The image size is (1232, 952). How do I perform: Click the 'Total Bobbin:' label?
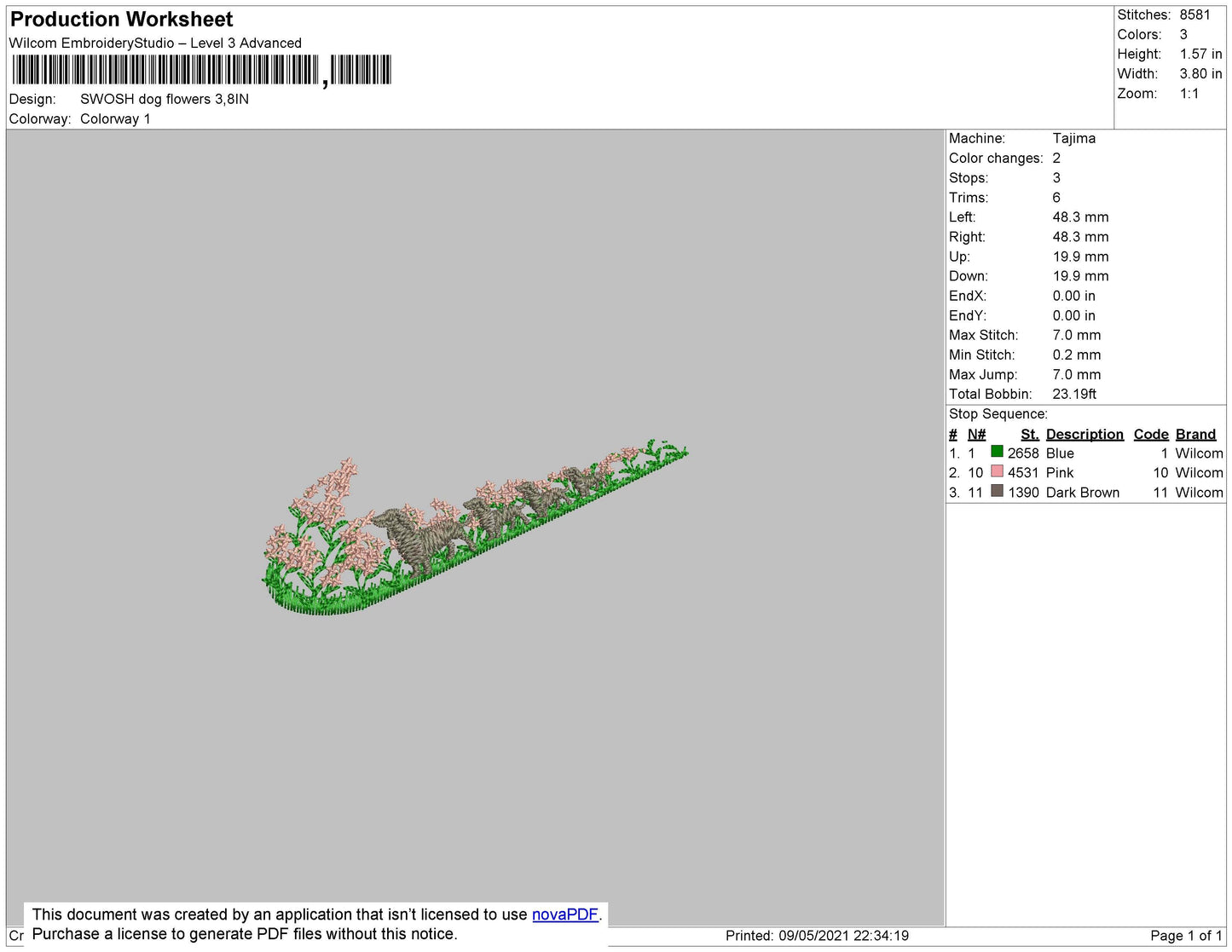pyautogui.click(x=990, y=394)
